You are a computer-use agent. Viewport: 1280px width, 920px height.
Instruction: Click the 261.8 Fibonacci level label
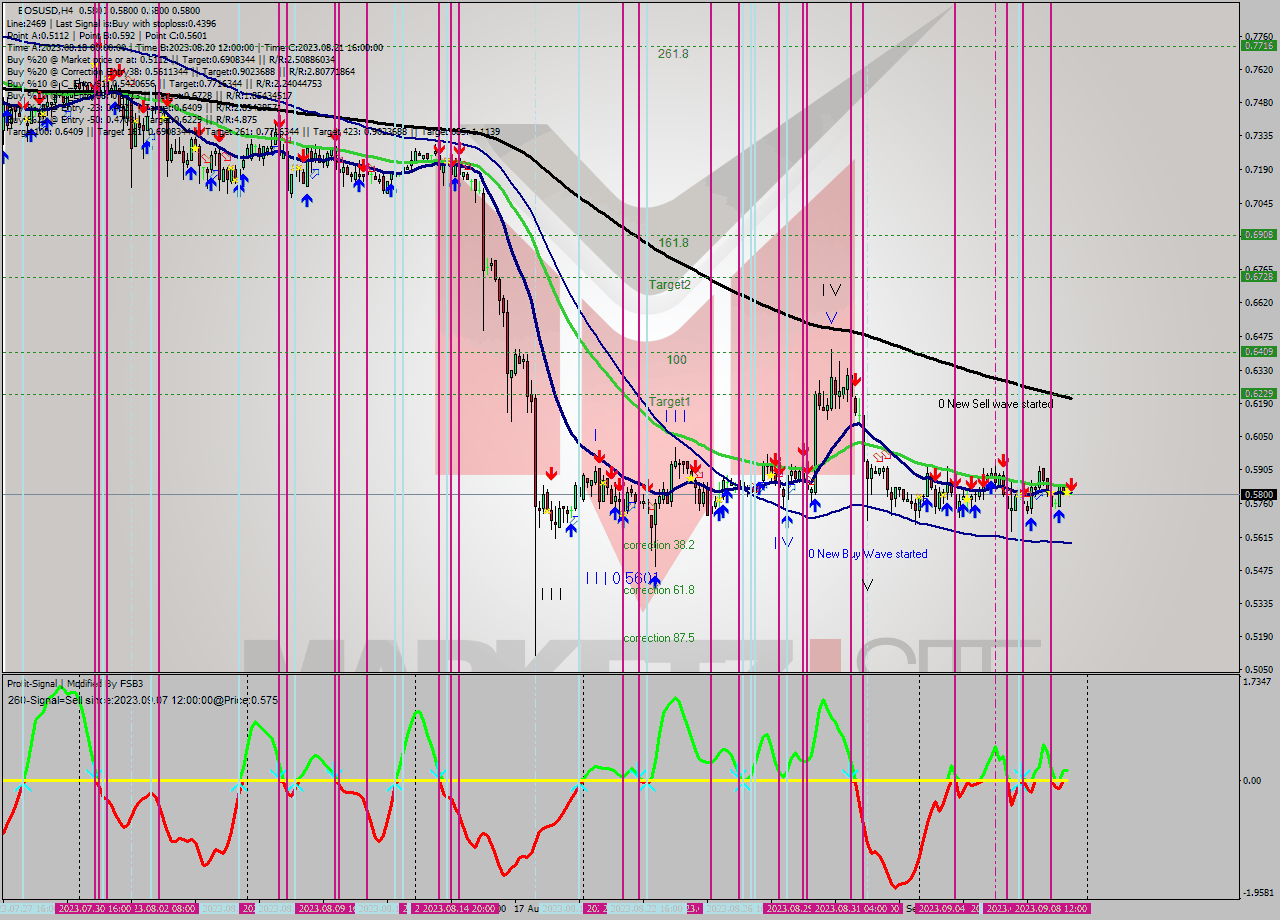point(673,54)
